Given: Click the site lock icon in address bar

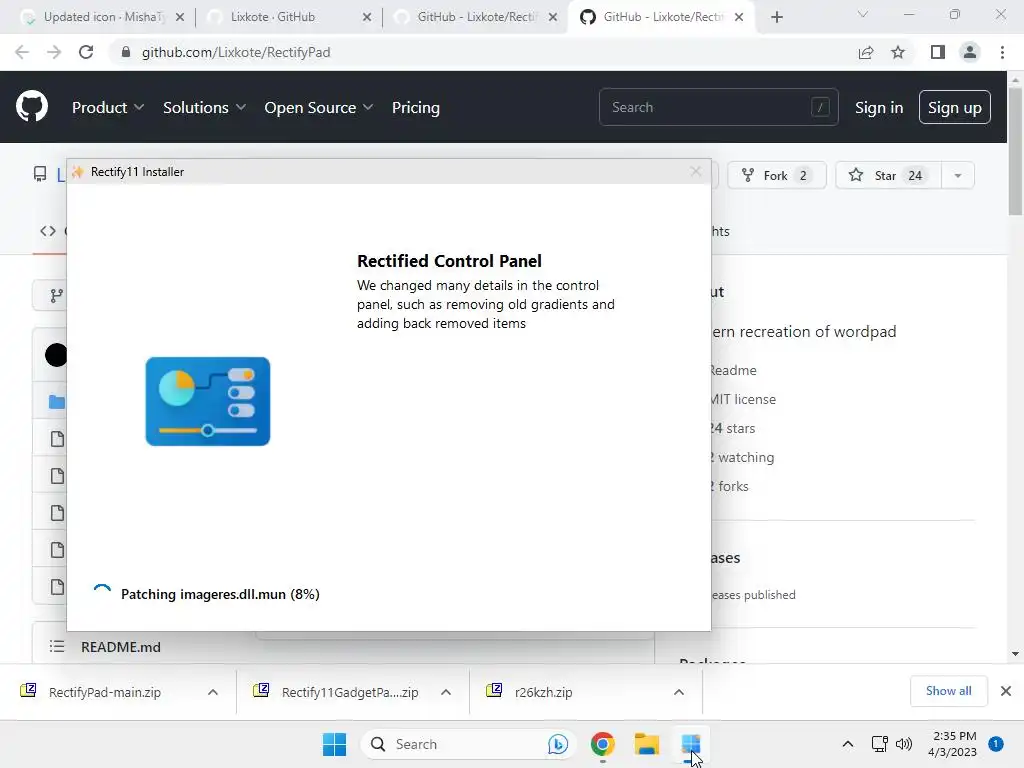Looking at the screenshot, I should (x=126, y=52).
